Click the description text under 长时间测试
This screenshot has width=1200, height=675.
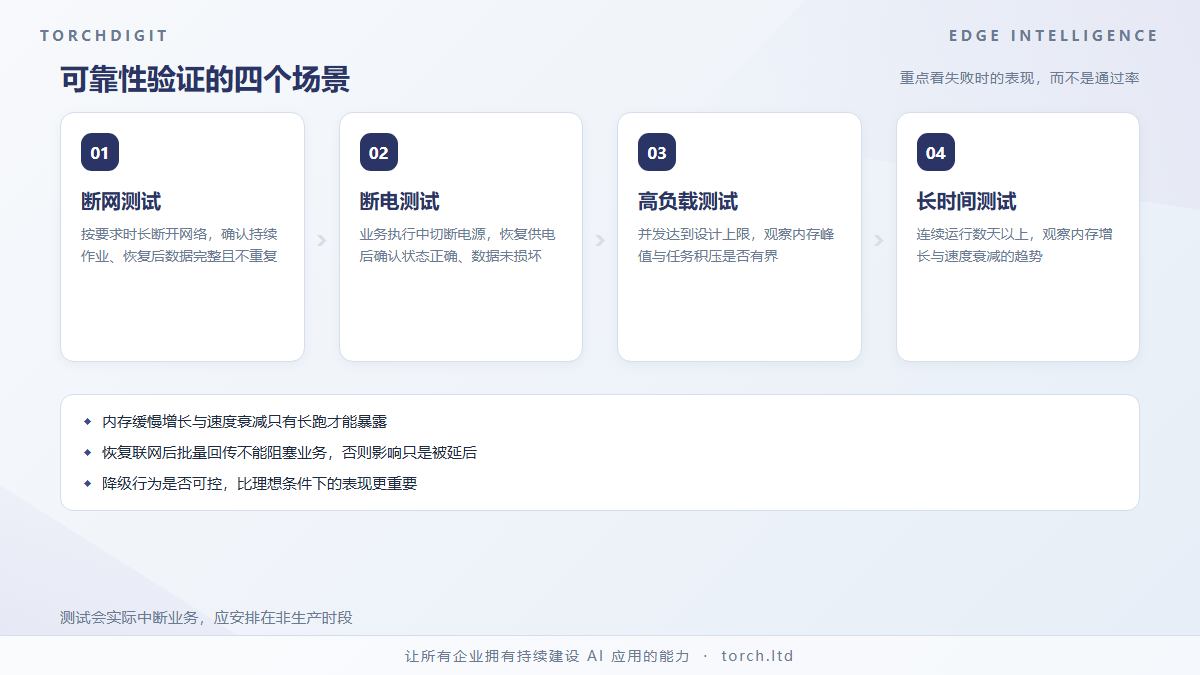(x=1015, y=245)
